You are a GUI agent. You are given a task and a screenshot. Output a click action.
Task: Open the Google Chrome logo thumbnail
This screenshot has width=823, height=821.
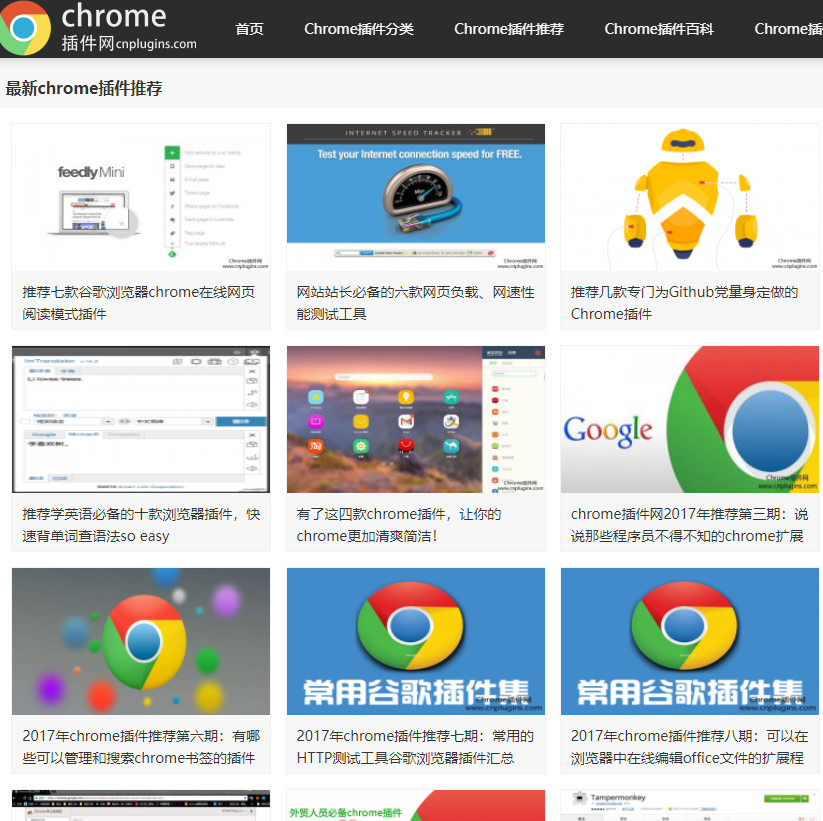point(690,419)
